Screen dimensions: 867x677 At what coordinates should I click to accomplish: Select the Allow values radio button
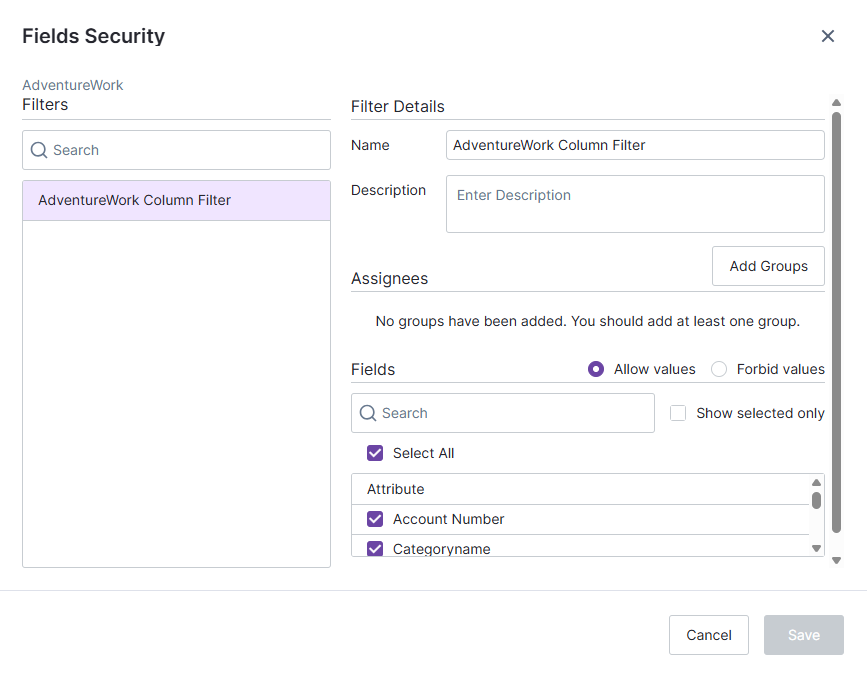coord(596,369)
